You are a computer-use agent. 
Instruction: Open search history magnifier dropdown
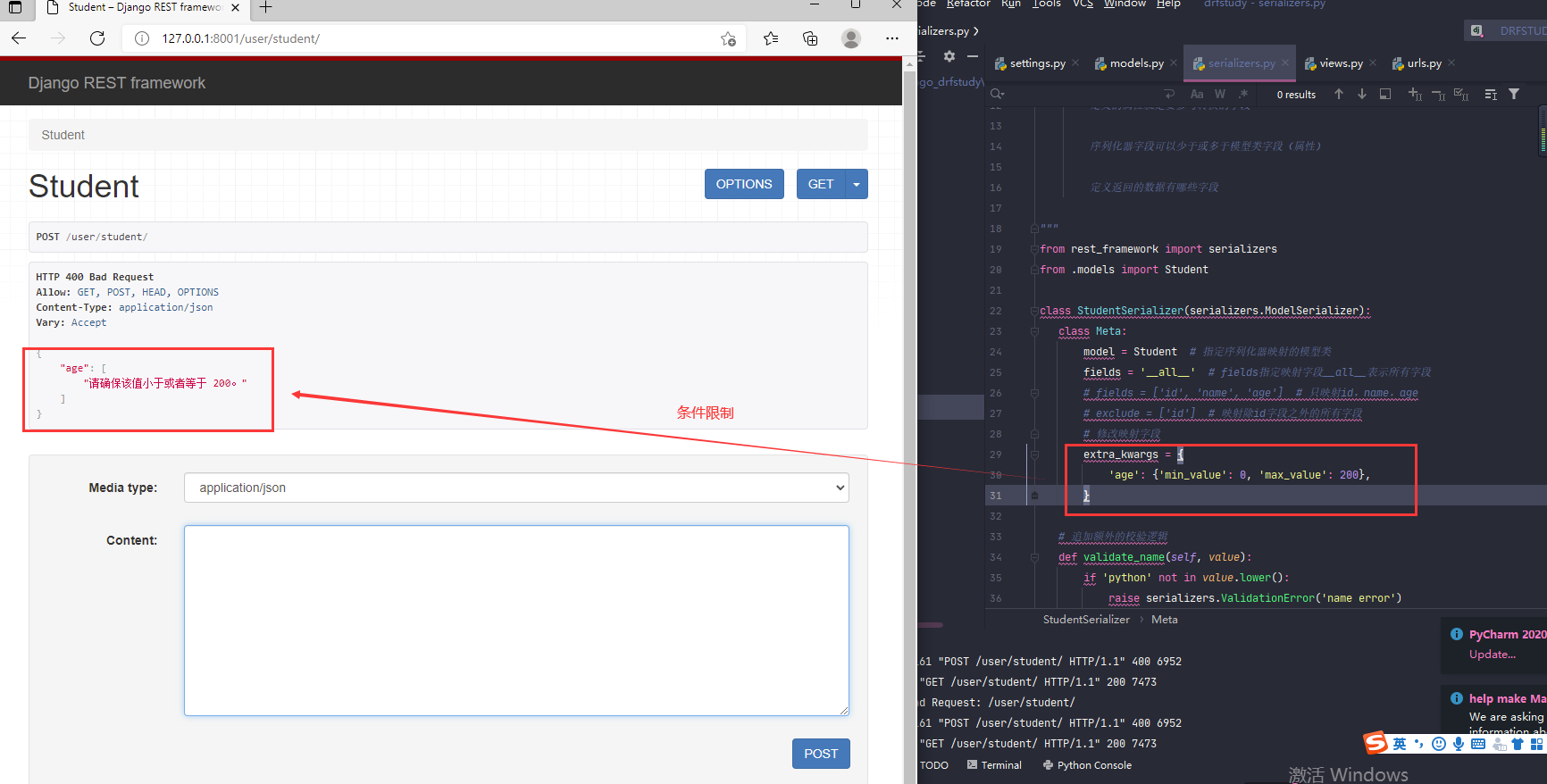pyautogui.click(x=998, y=94)
